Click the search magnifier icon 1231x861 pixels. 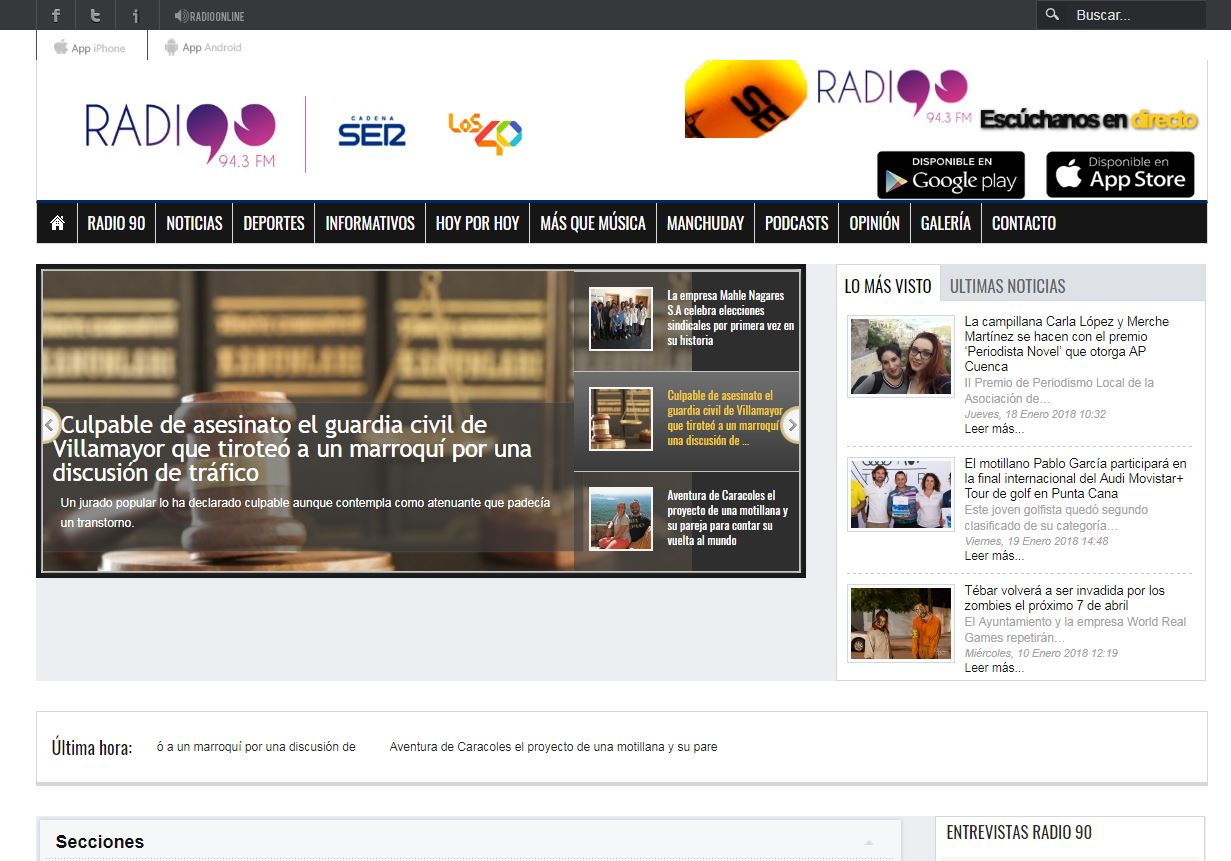point(1052,15)
